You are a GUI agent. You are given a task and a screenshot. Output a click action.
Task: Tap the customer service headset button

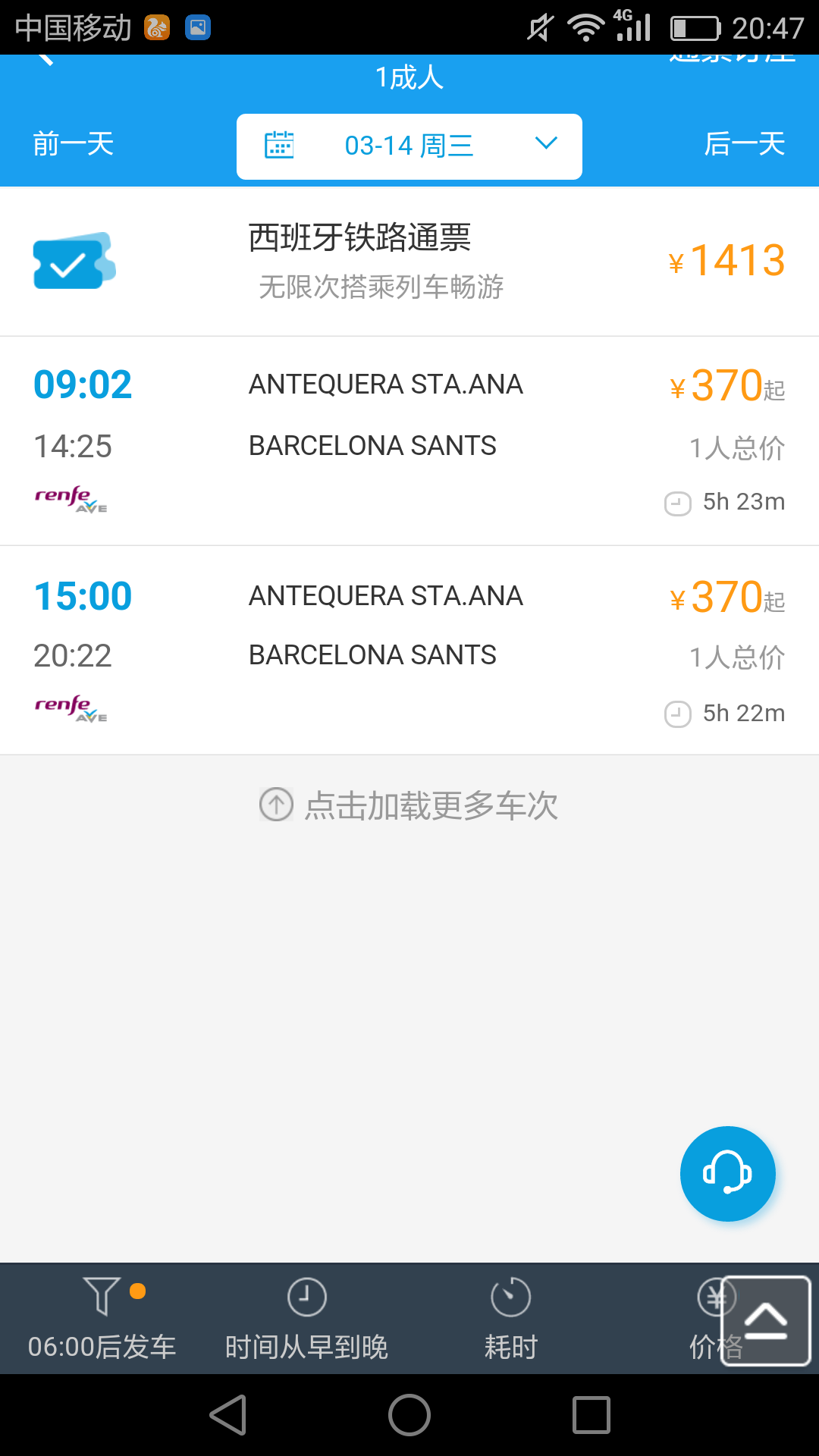727,1173
